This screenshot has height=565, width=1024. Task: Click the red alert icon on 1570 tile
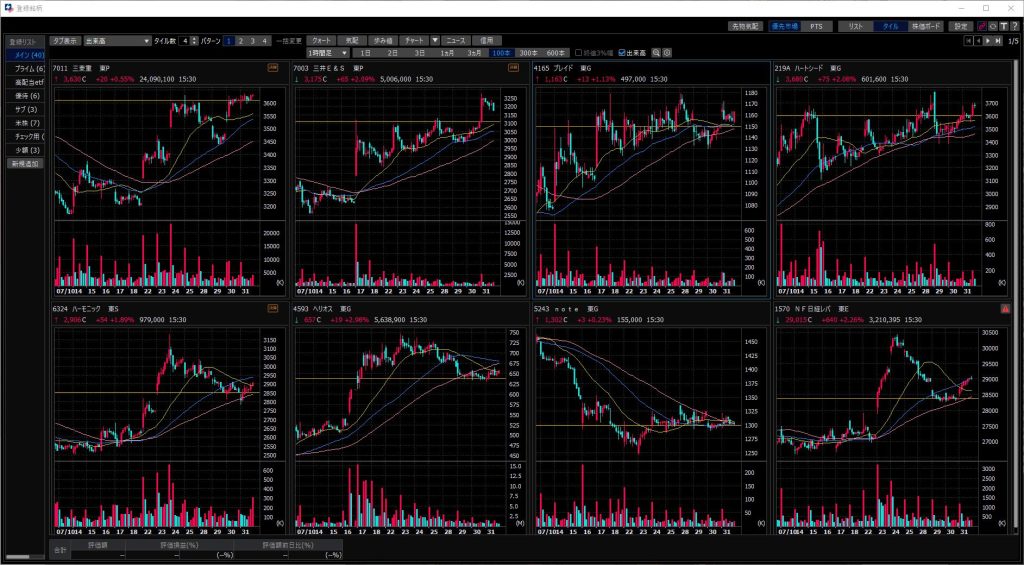click(x=1006, y=309)
